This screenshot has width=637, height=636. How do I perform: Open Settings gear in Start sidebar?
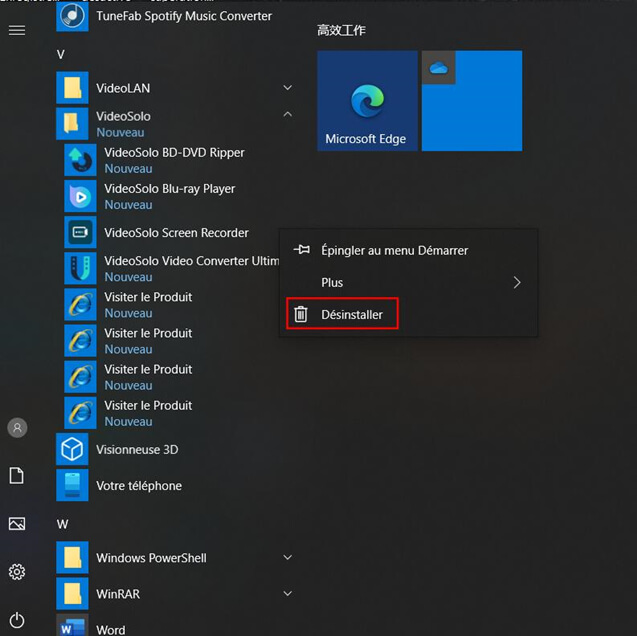(x=17, y=572)
